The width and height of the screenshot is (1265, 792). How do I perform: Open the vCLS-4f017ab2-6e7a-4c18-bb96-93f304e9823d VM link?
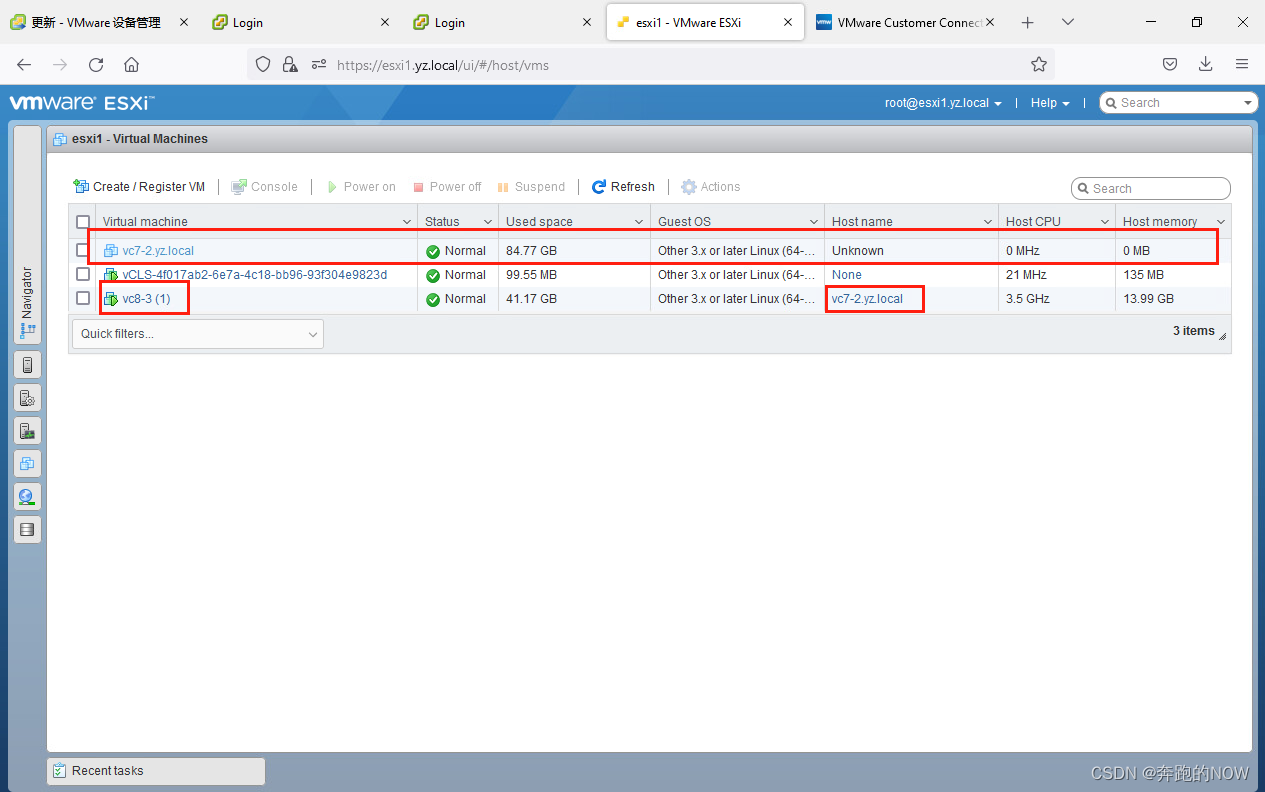pos(254,275)
